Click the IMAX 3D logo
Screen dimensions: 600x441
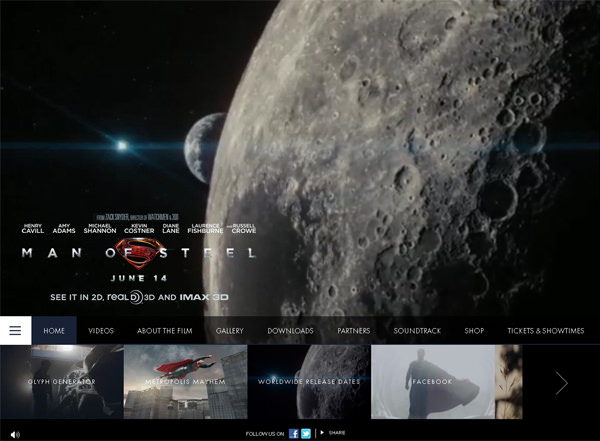204,297
